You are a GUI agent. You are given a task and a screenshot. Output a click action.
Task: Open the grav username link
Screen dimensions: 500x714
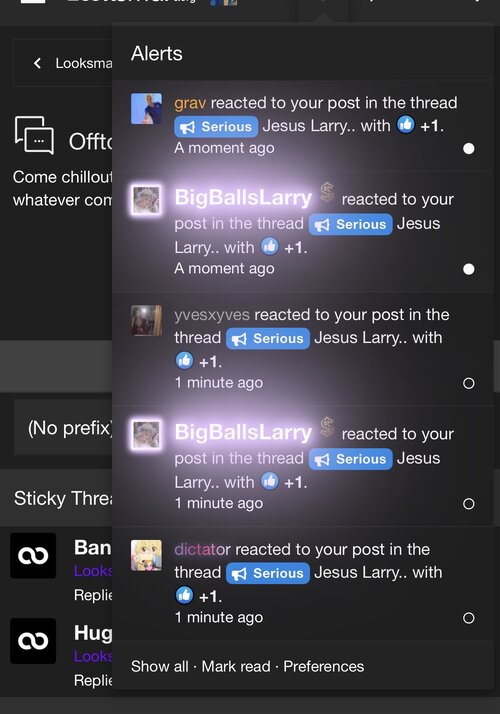pos(190,103)
